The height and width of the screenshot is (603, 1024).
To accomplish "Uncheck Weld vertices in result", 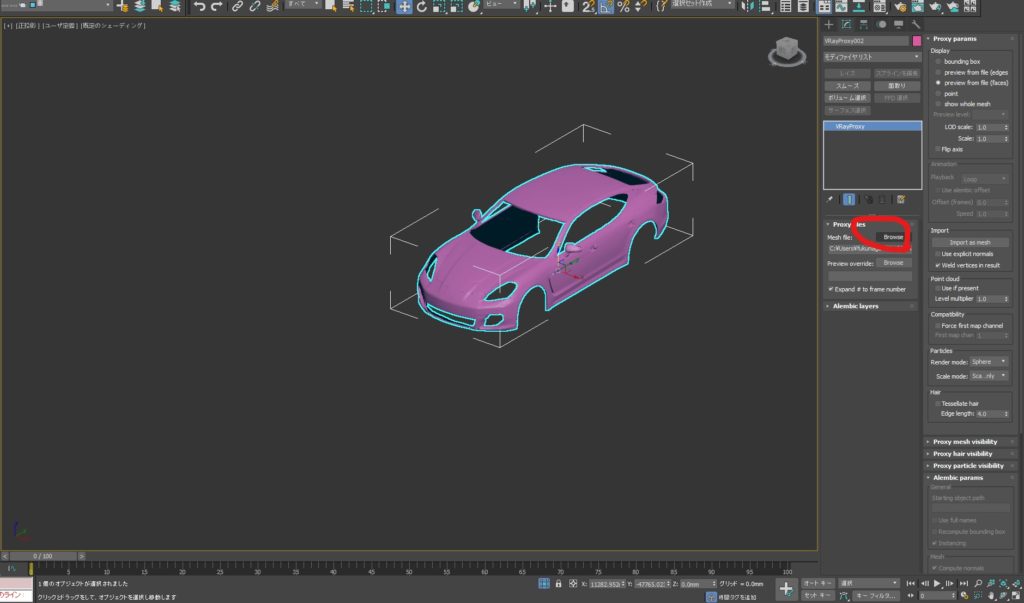I will point(936,265).
